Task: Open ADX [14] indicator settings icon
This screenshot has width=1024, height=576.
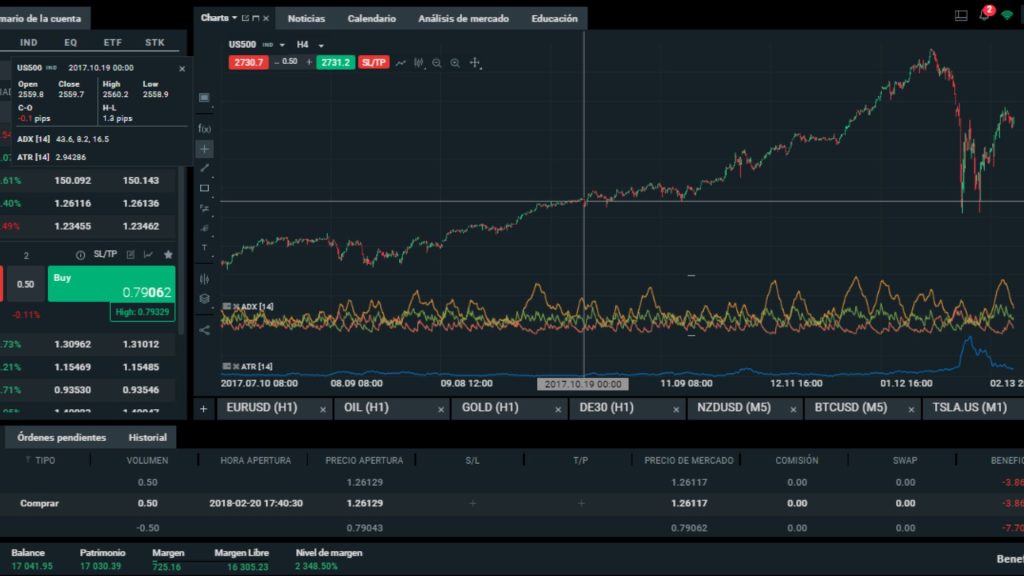Action: tap(227, 306)
